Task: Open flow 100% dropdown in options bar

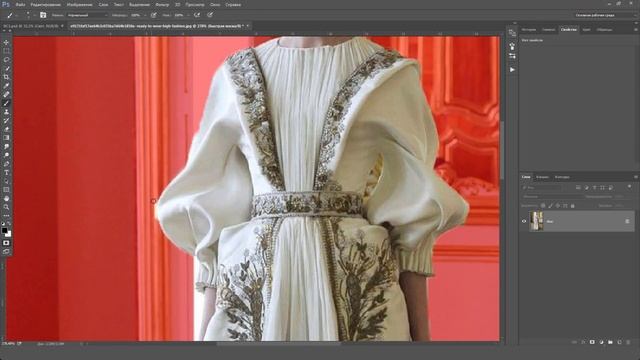Action: point(188,15)
